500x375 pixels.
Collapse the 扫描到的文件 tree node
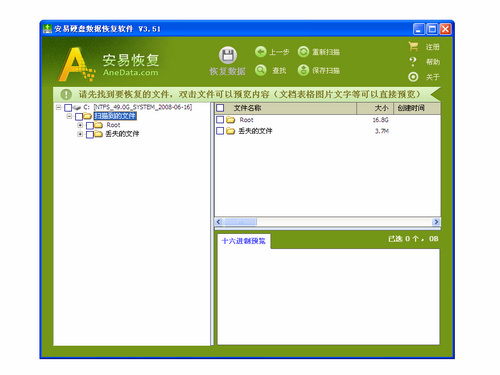[x=69, y=116]
